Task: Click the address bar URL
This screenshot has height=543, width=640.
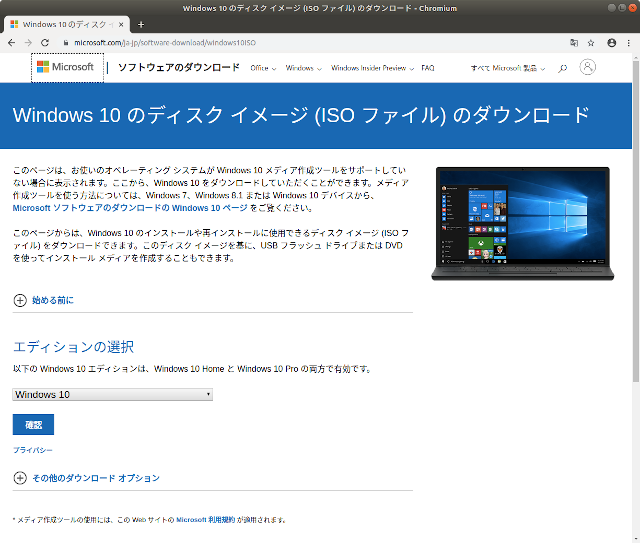Action: [x=165, y=43]
